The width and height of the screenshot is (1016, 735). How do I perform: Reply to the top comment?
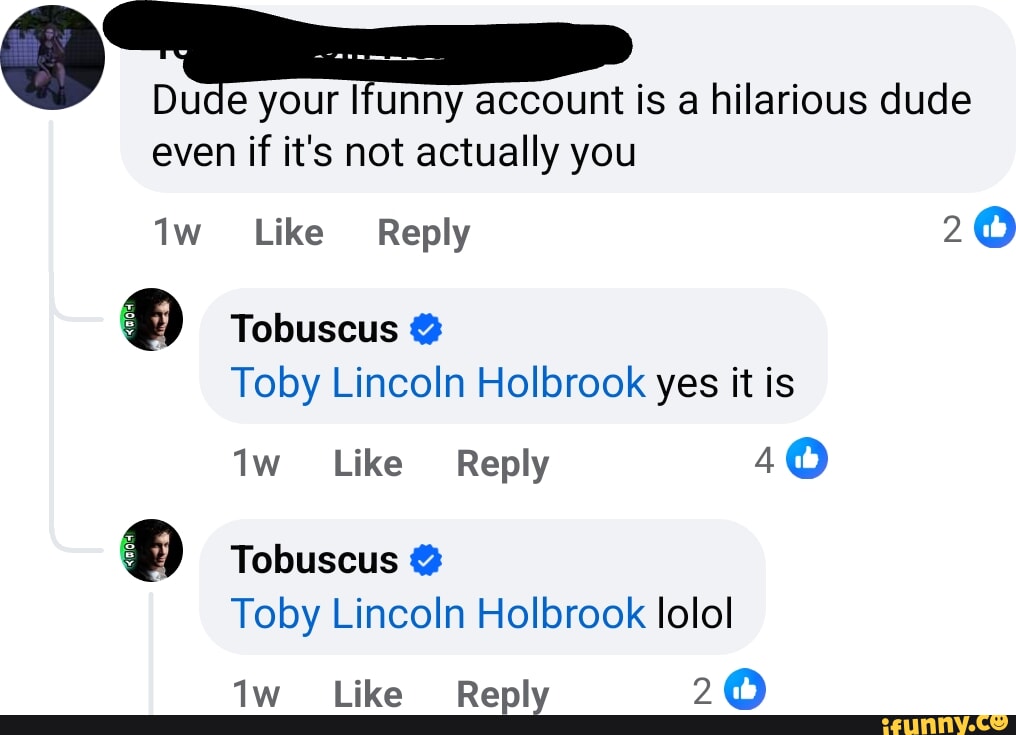click(423, 232)
